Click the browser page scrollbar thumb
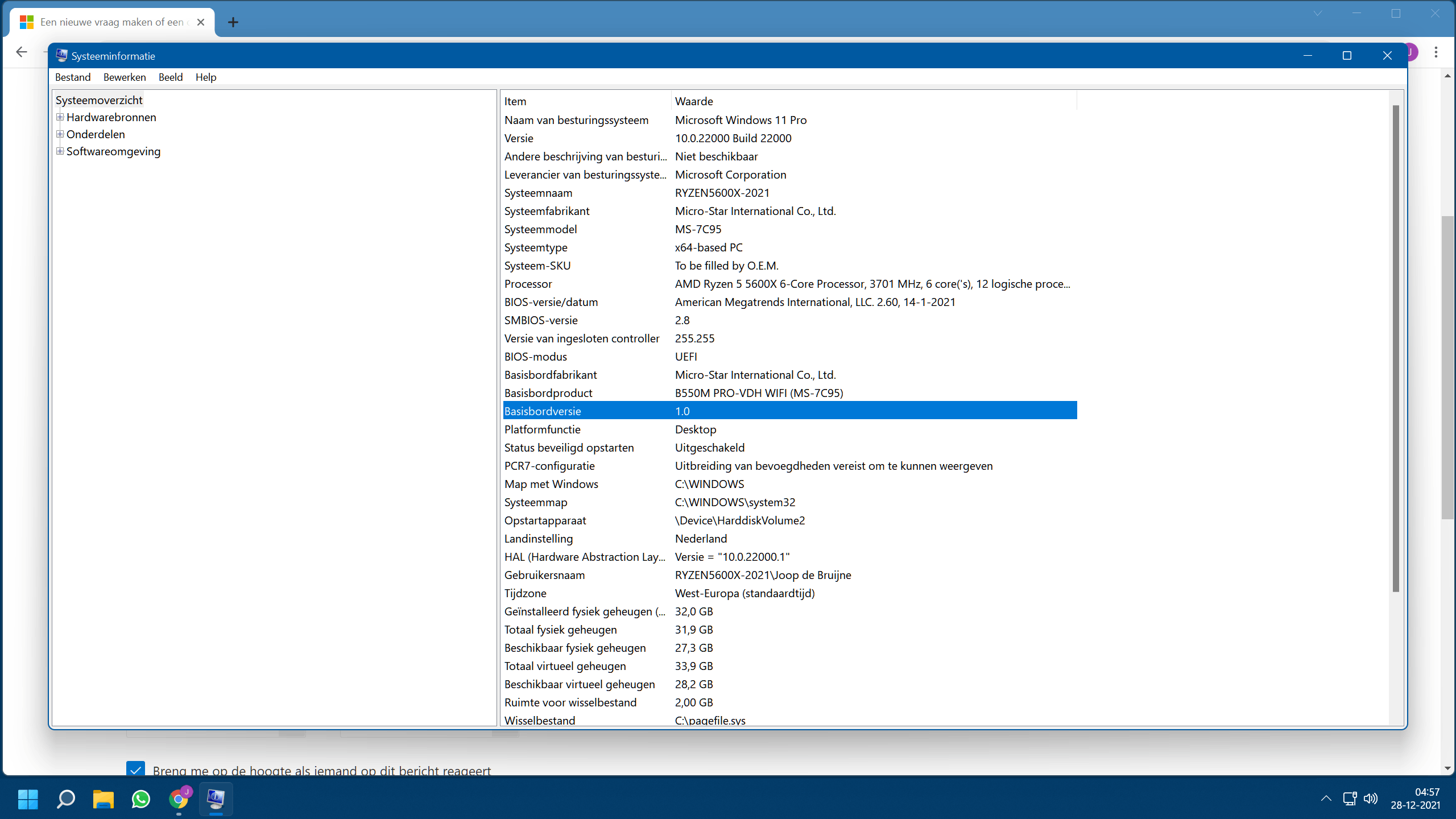The height and width of the screenshot is (819, 1456). (x=1447, y=367)
